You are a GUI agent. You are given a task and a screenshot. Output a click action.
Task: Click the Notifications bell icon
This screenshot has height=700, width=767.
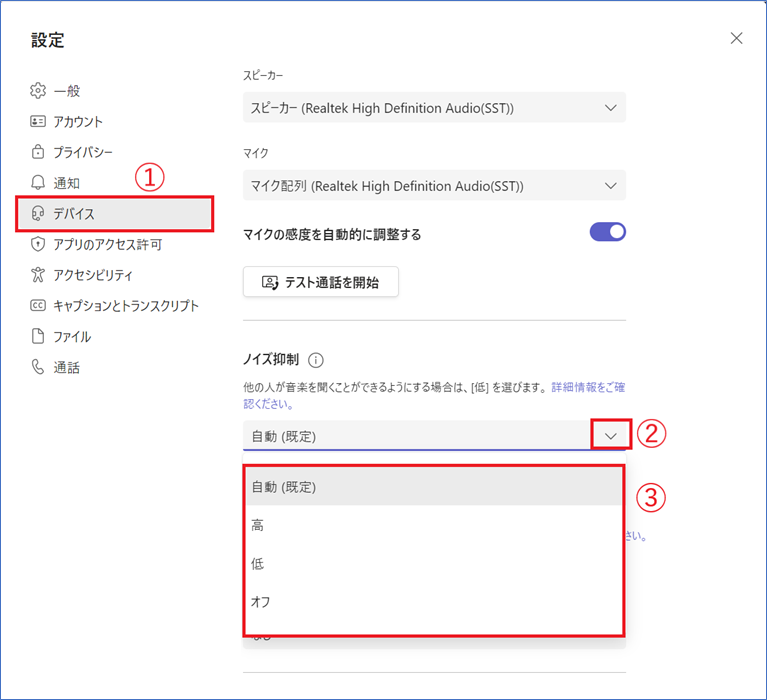coord(38,183)
